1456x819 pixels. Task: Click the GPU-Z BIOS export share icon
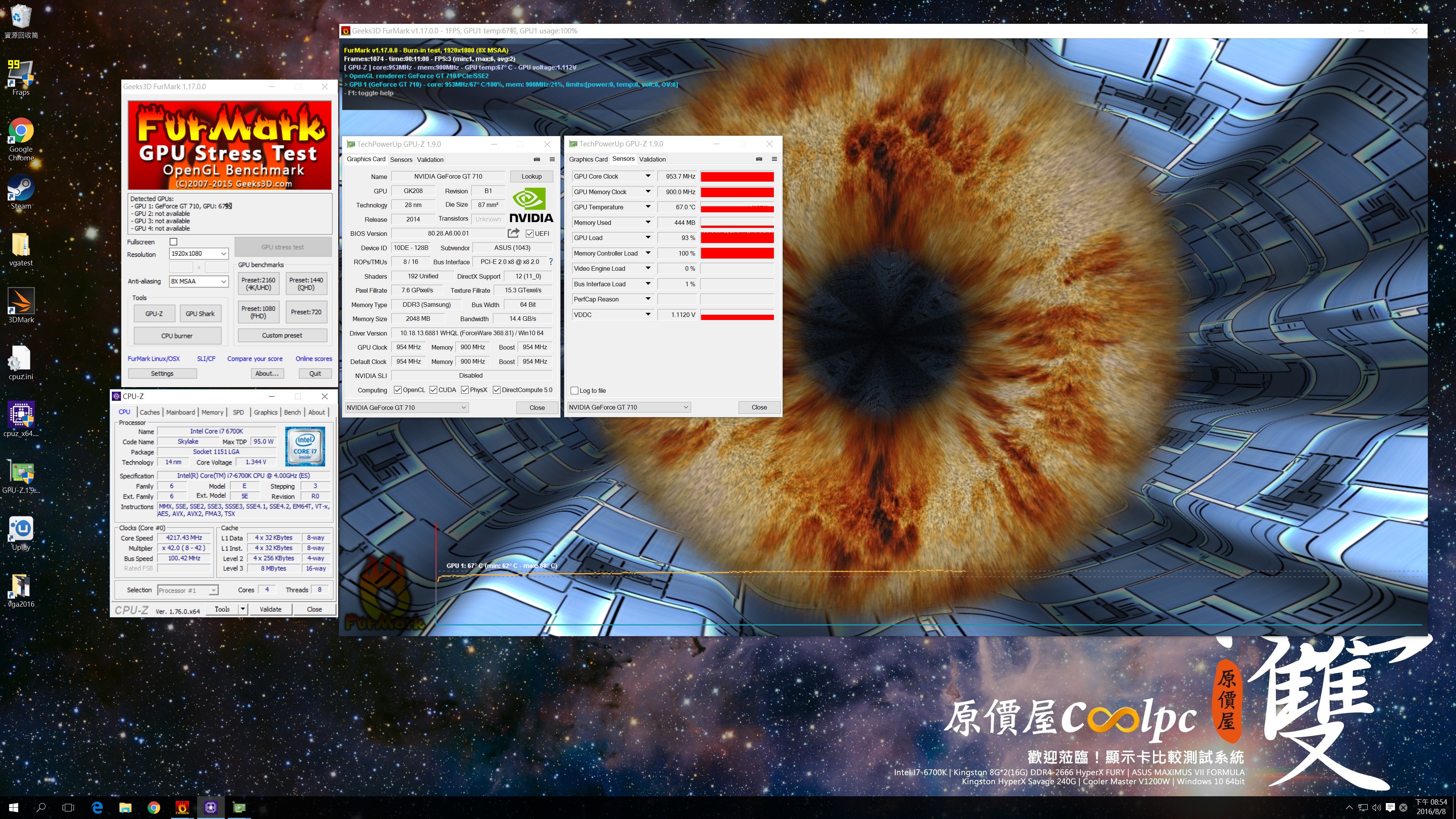tap(513, 233)
